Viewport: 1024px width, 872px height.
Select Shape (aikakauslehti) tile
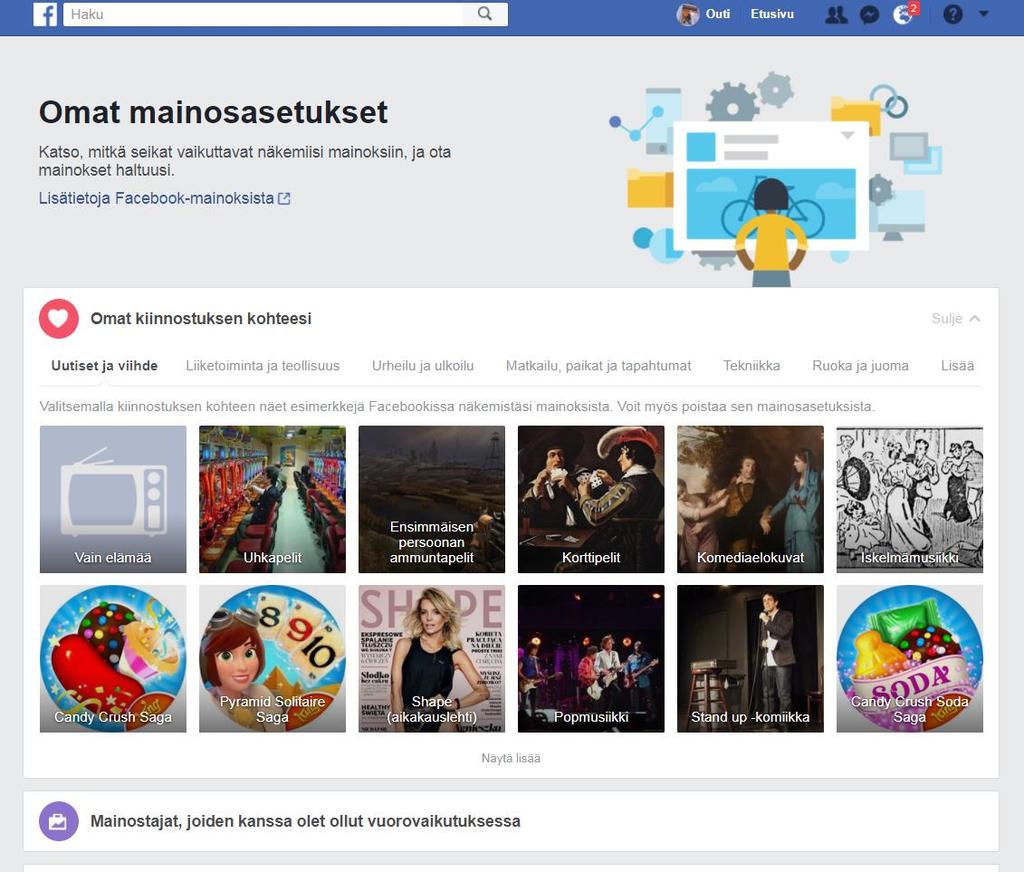tap(432, 658)
